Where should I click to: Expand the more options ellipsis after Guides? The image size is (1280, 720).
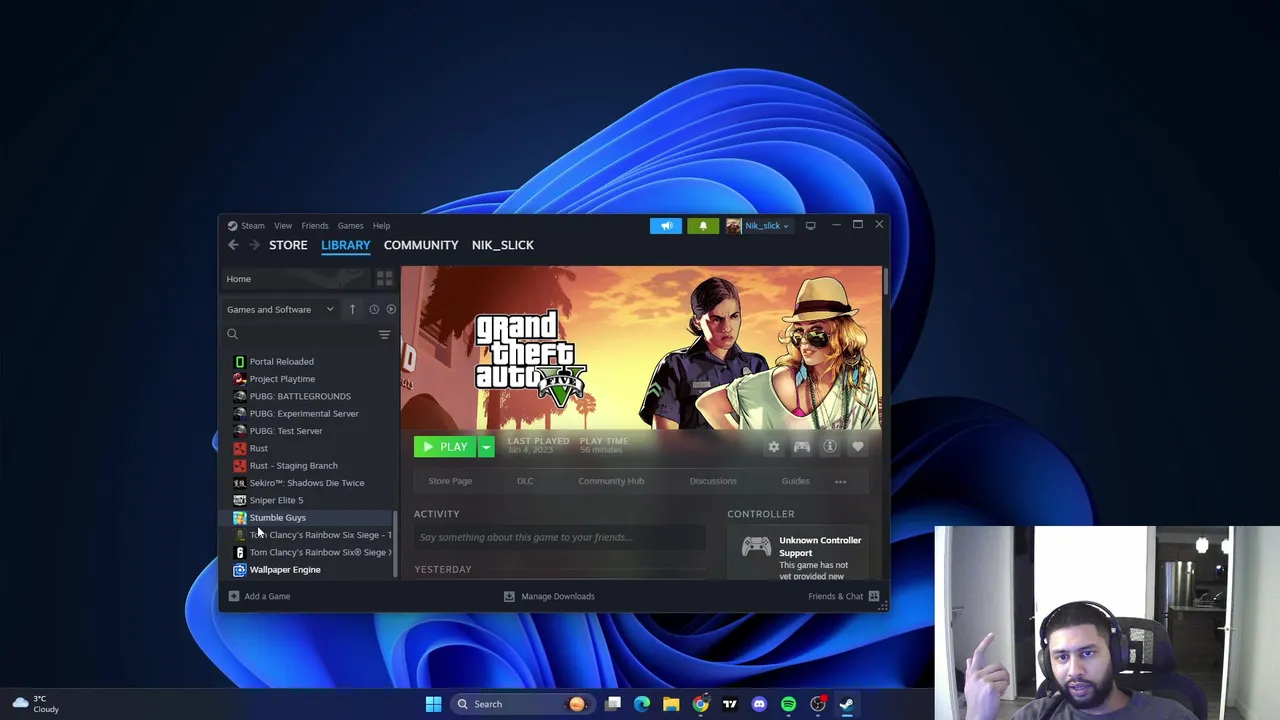(x=840, y=481)
